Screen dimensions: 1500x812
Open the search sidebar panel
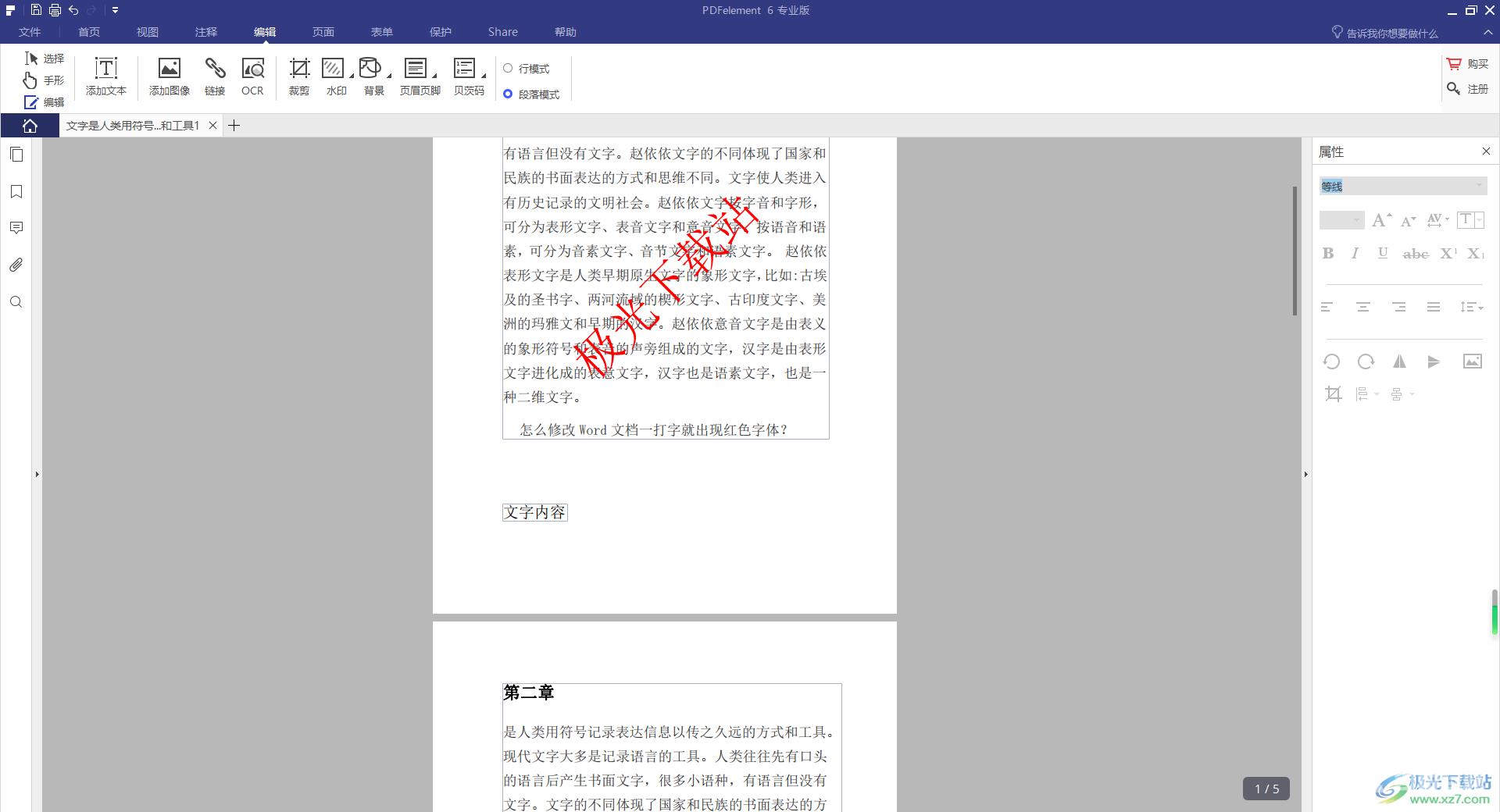(16, 302)
